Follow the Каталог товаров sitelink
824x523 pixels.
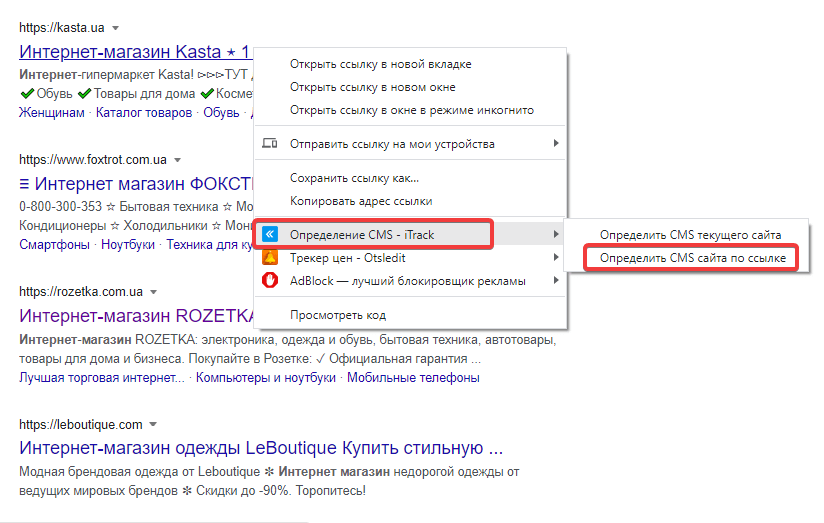pos(144,113)
